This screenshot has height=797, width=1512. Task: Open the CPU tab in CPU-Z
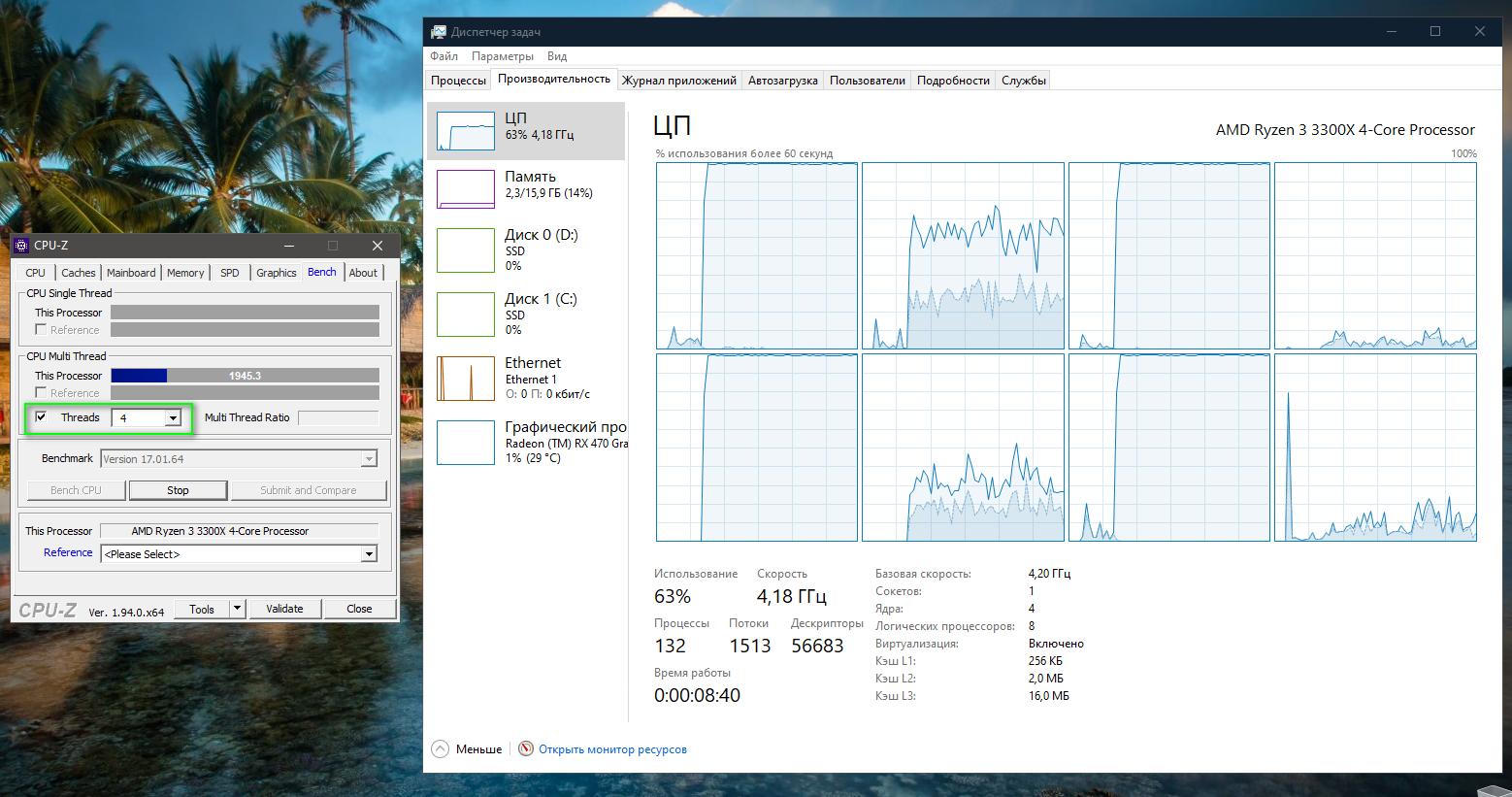tap(36, 273)
